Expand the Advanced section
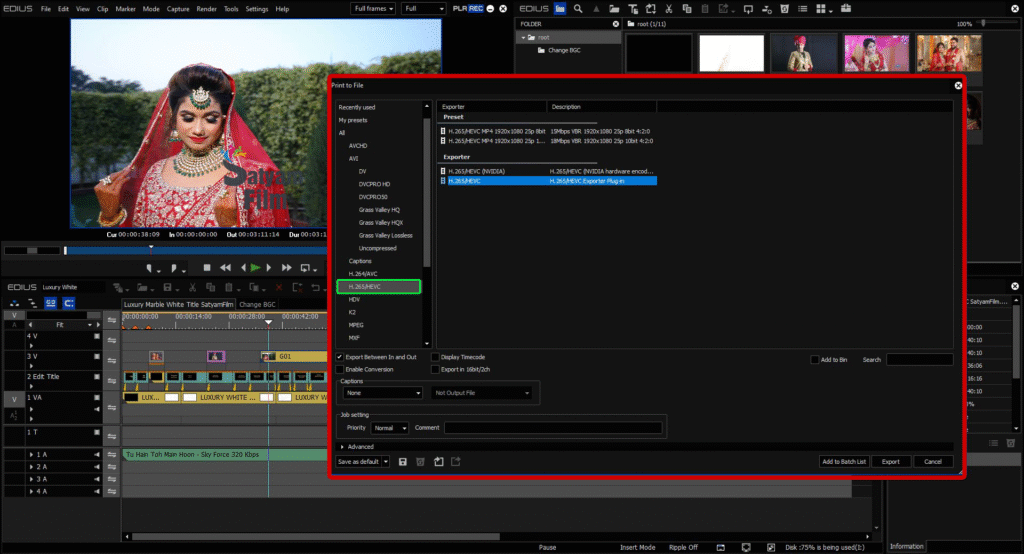Screen dimensions: 1024x554 pyautogui.click(x=342, y=447)
